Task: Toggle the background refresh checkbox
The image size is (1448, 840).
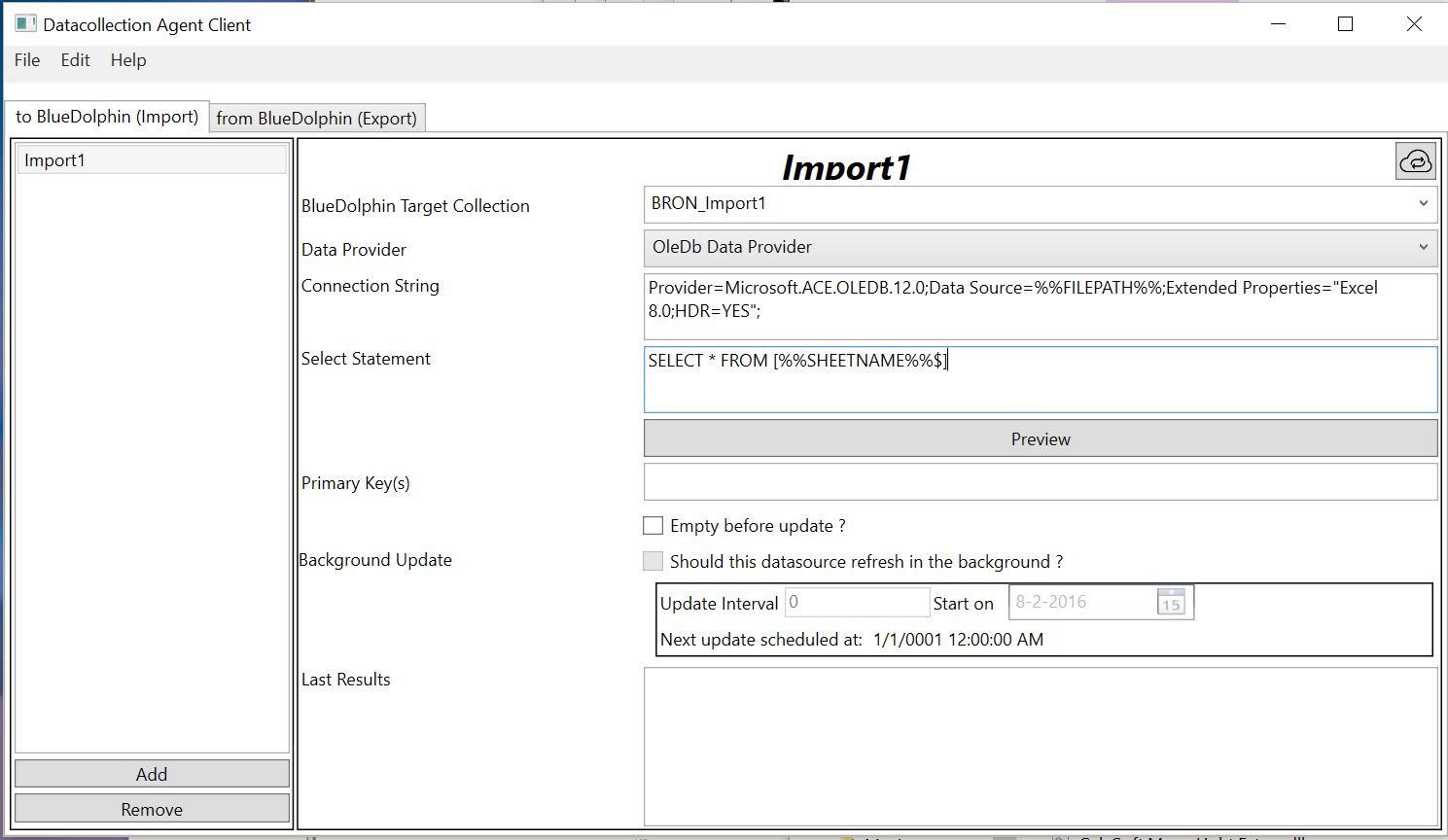Action: coord(653,561)
